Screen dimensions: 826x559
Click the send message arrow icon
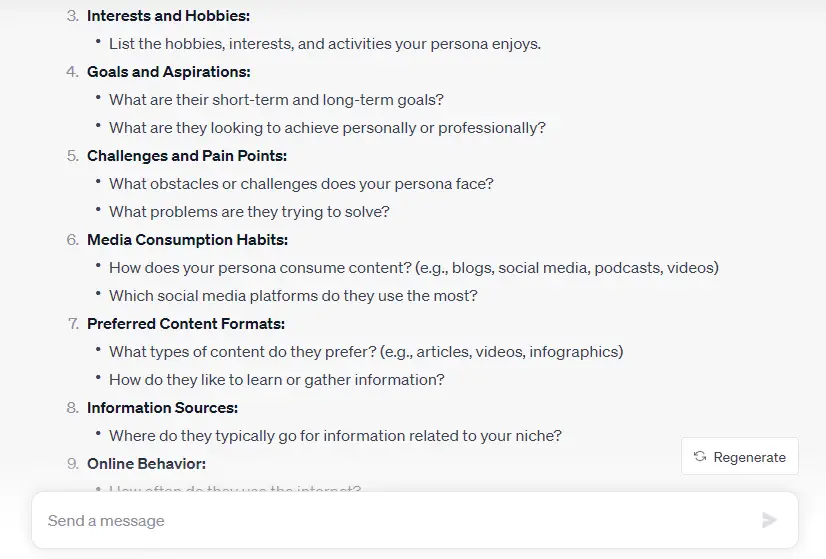click(769, 520)
